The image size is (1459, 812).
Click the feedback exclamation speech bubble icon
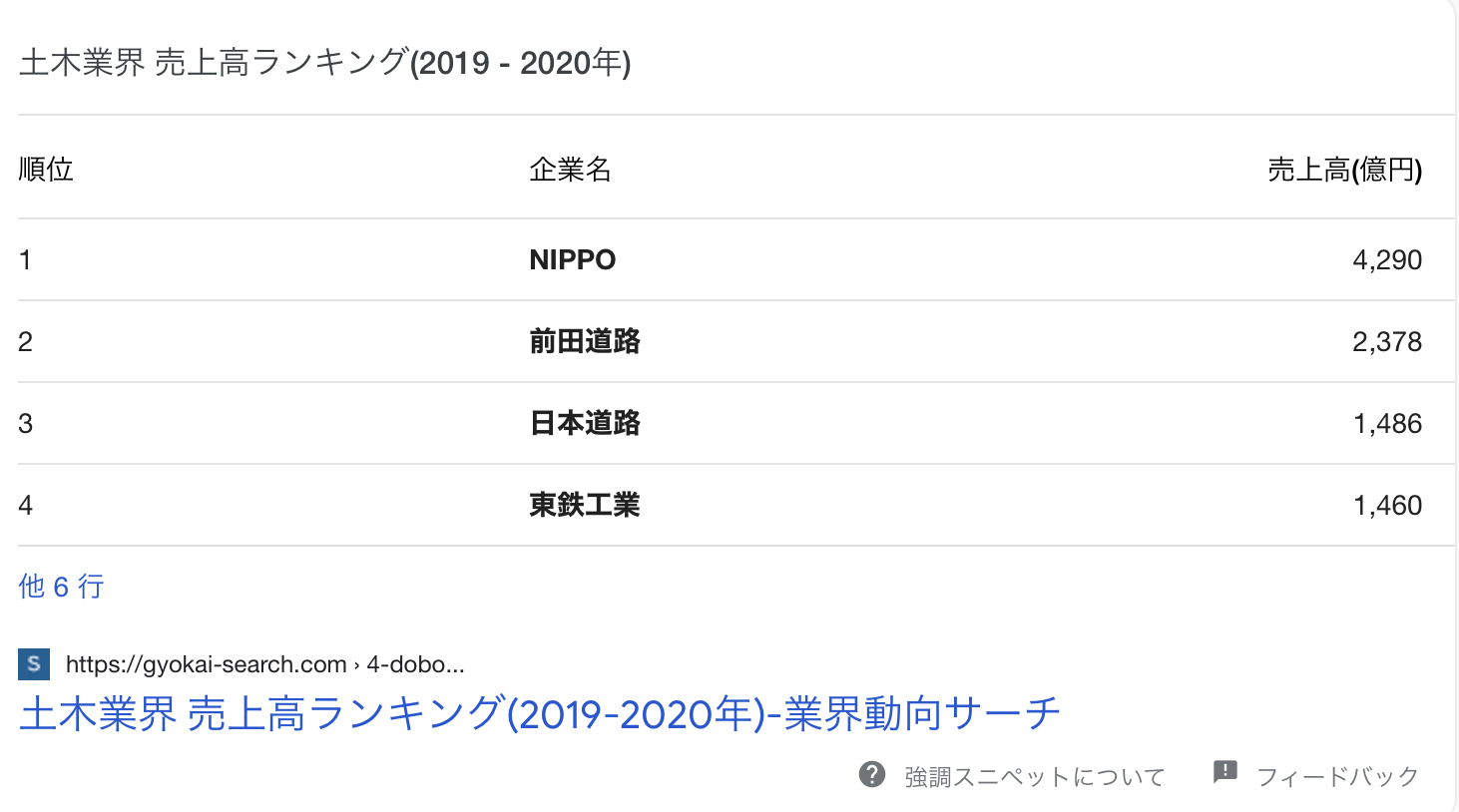click(1225, 772)
